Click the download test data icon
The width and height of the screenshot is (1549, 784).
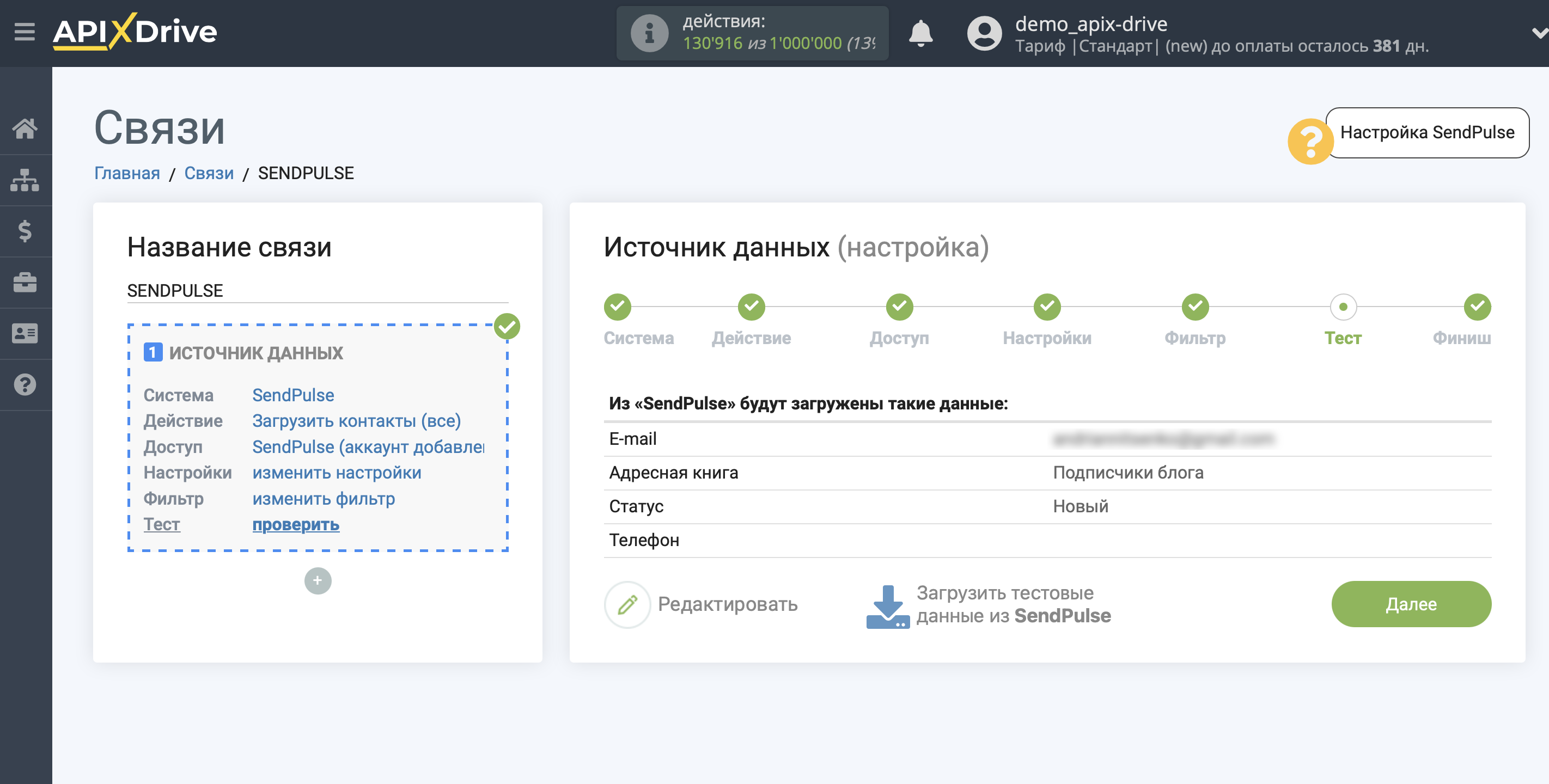pyautogui.click(x=888, y=607)
